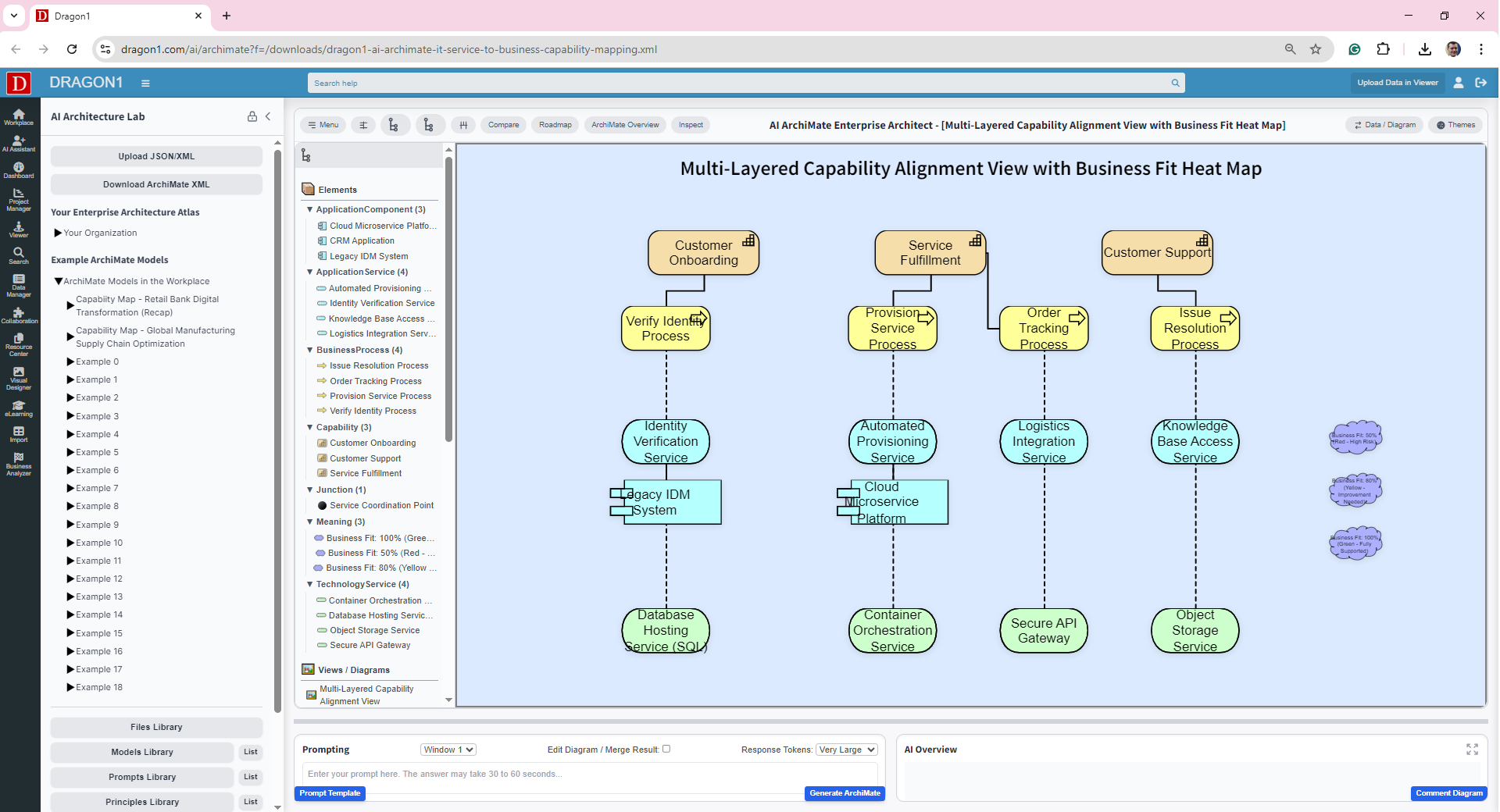Collapse the ApplicationComponent tree group
This screenshot has height=812, width=1500.
[x=310, y=209]
